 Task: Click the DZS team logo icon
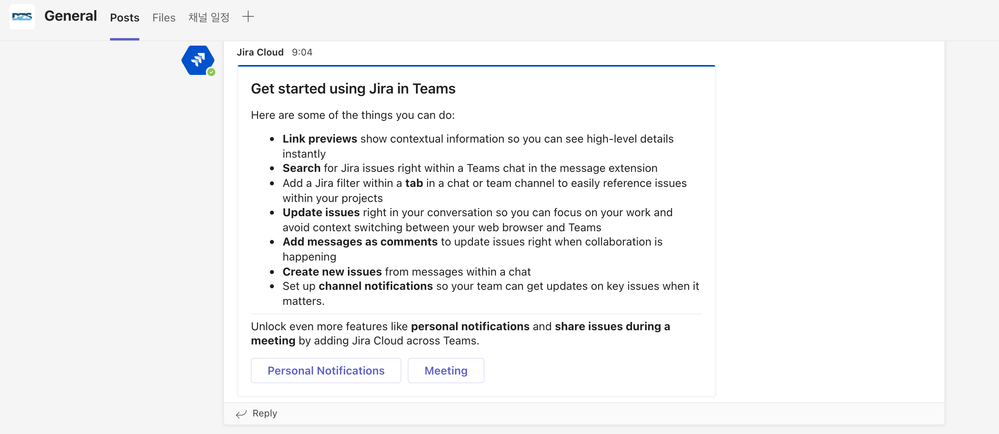click(22, 17)
